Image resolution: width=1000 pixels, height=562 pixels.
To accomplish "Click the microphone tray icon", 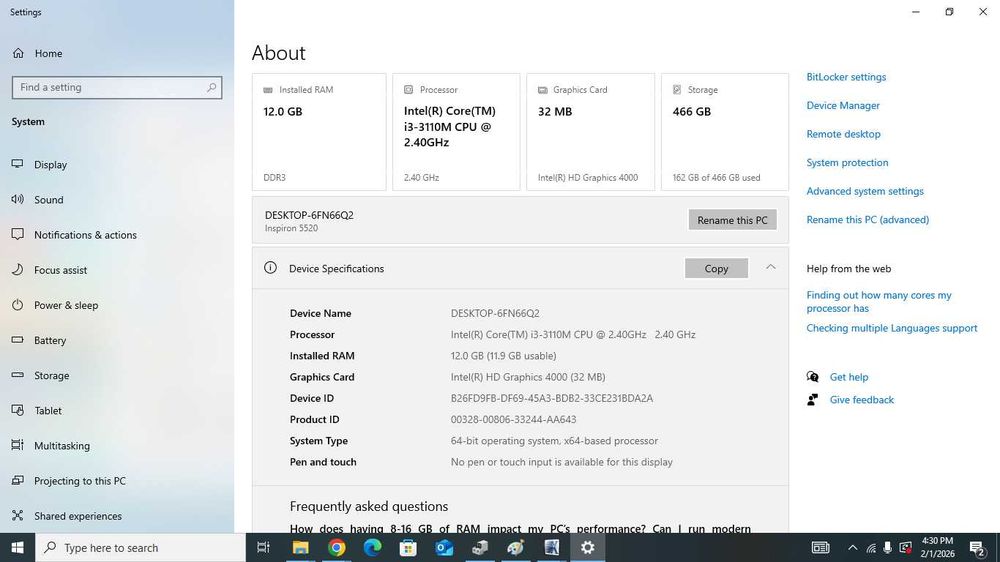I will pos(887,547).
